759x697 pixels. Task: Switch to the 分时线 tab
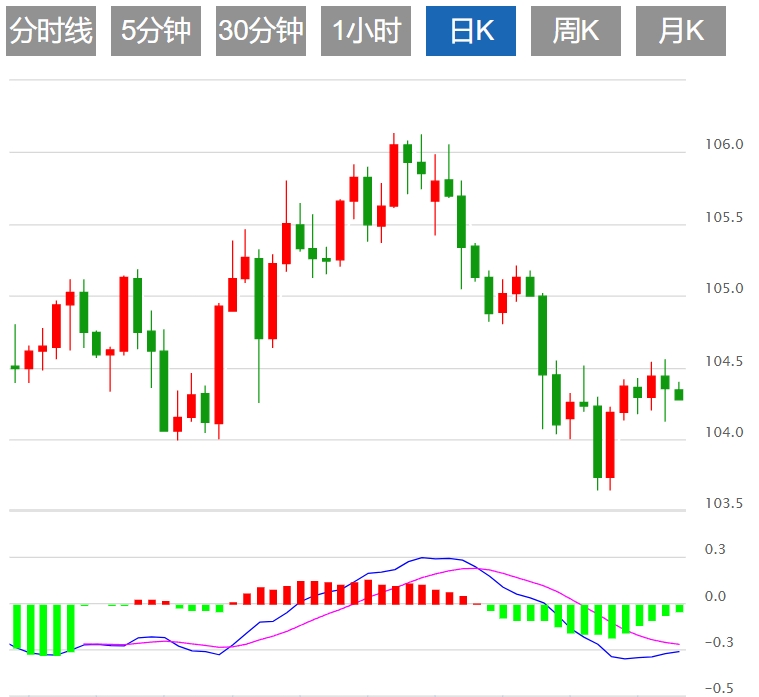click(x=50, y=31)
